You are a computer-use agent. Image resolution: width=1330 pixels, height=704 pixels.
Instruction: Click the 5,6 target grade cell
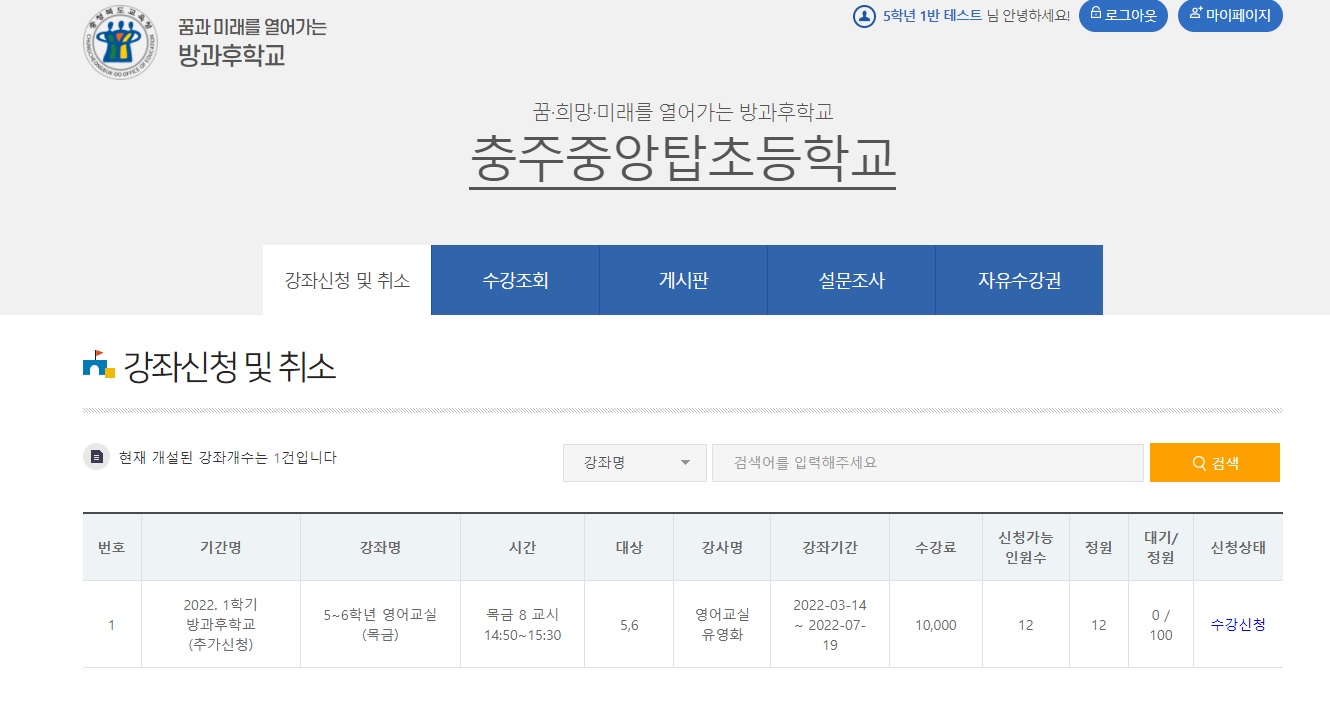pyautogui.click(x=629, y=625)
